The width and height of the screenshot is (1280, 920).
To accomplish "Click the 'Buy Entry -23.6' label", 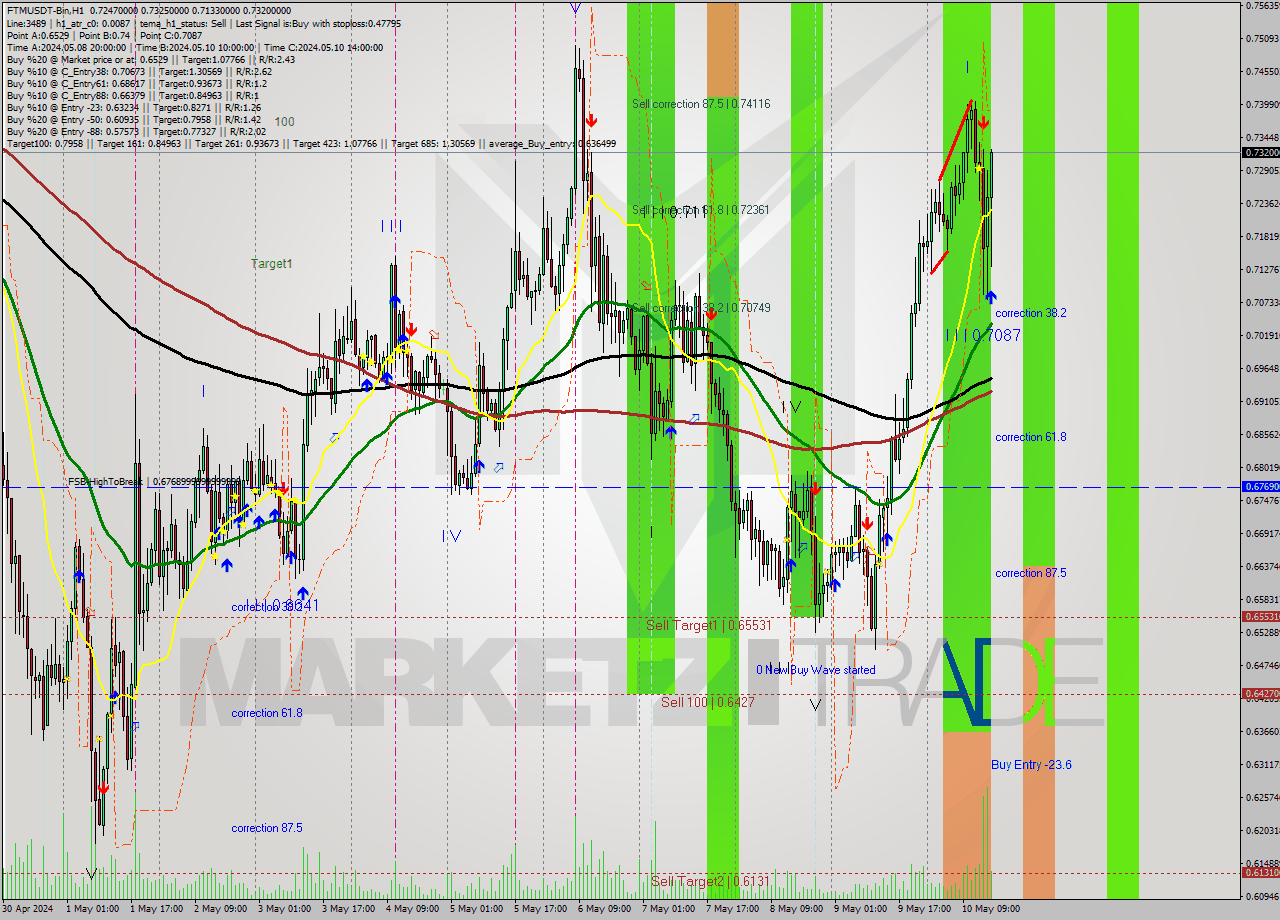I will tap(1032, 765).
